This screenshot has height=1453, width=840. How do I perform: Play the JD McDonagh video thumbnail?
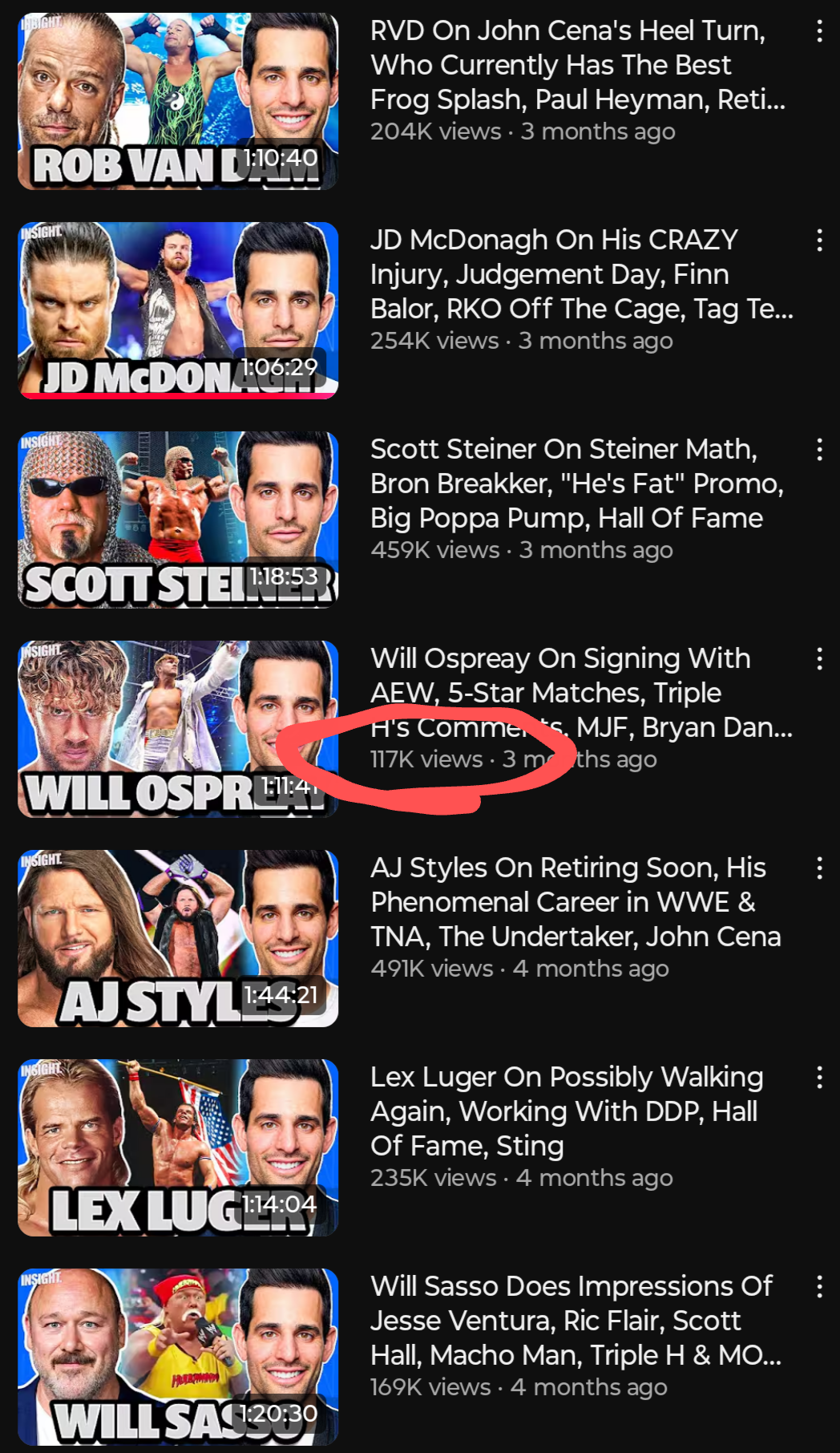[178, 310]
